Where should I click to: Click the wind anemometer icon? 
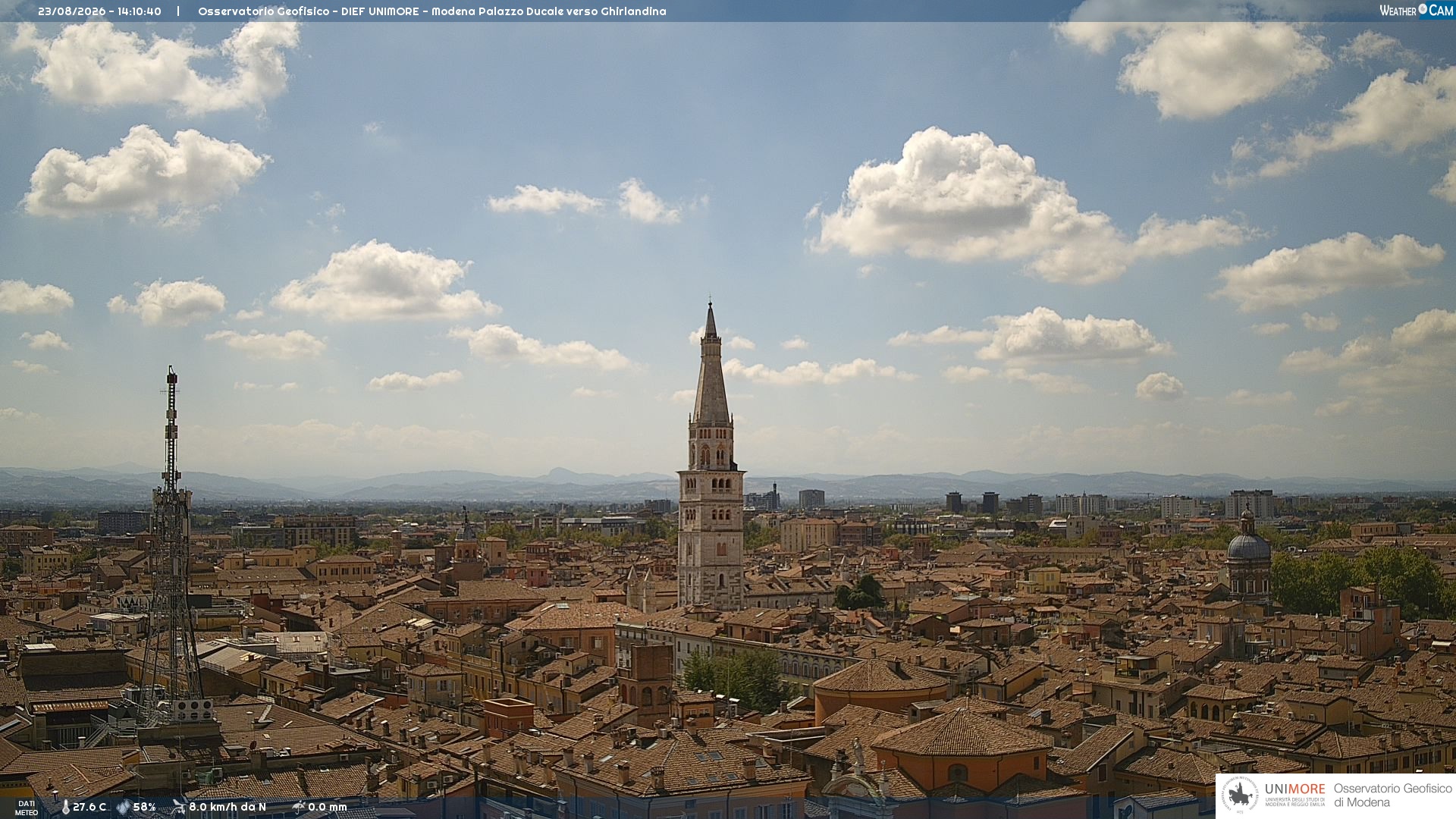[x=178, y=807]
